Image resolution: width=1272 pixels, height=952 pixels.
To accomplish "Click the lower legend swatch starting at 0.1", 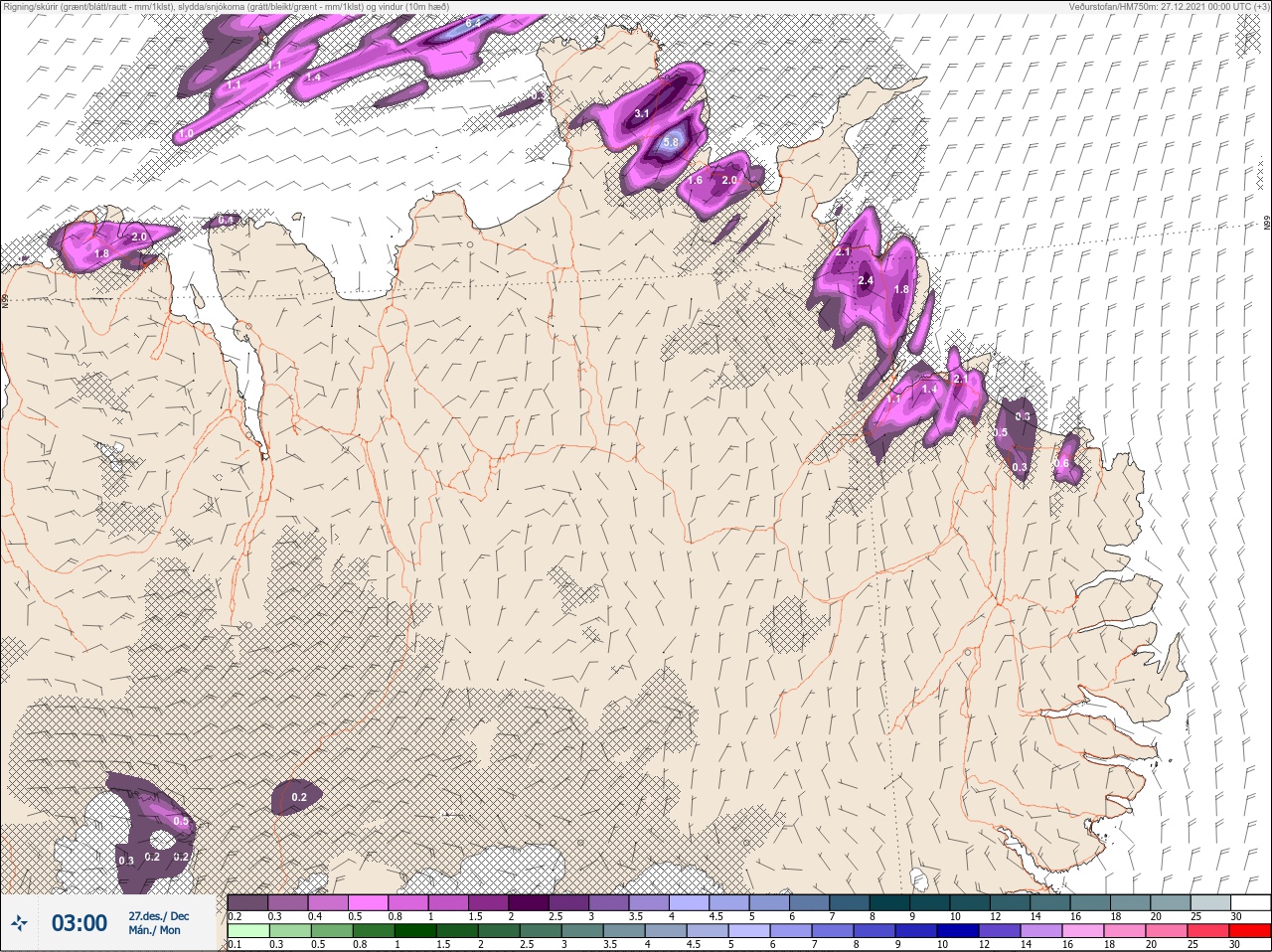I will [x=247, y=931].
